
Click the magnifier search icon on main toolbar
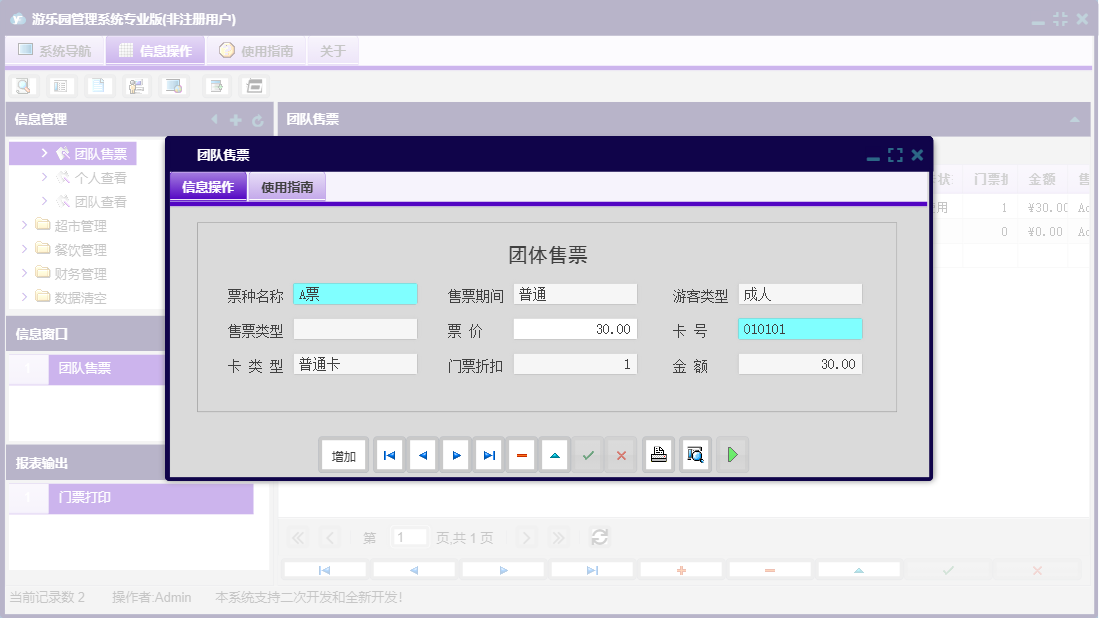point(22,86)
